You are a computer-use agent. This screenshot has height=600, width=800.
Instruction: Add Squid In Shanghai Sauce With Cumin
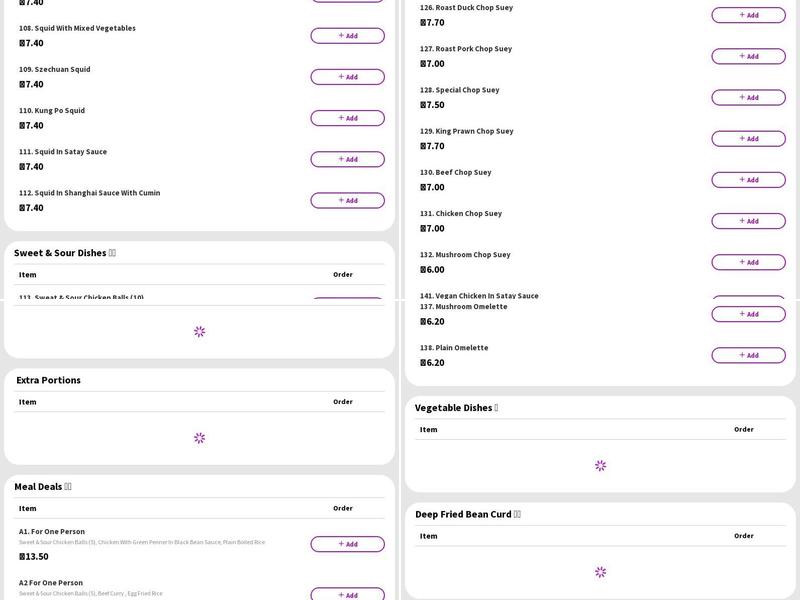click(x=347, y=200)
